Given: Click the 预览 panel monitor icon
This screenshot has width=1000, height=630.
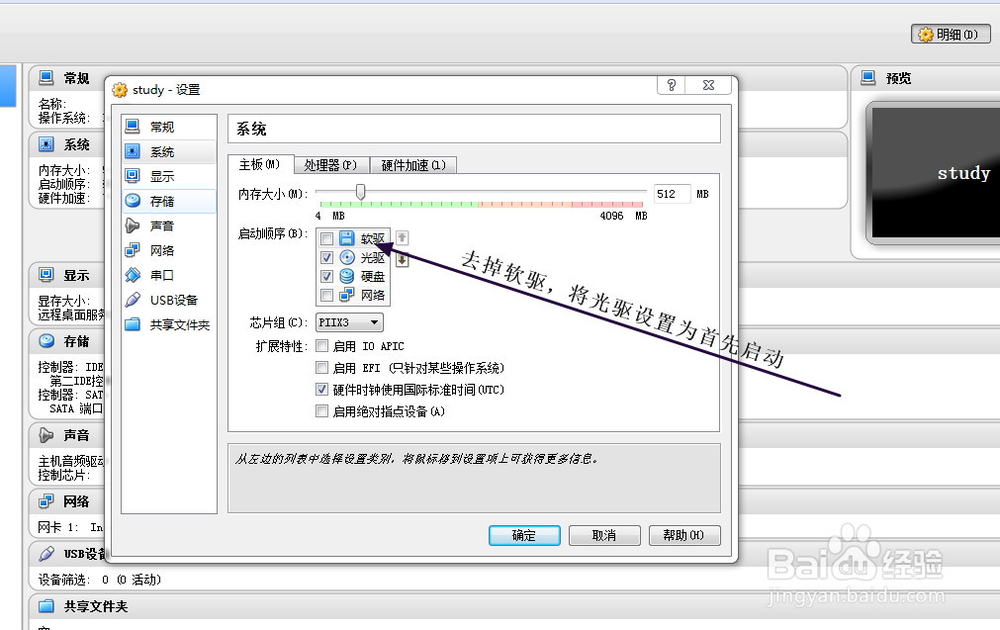Looking at the screenshot, I should click(x=868, y=78).
